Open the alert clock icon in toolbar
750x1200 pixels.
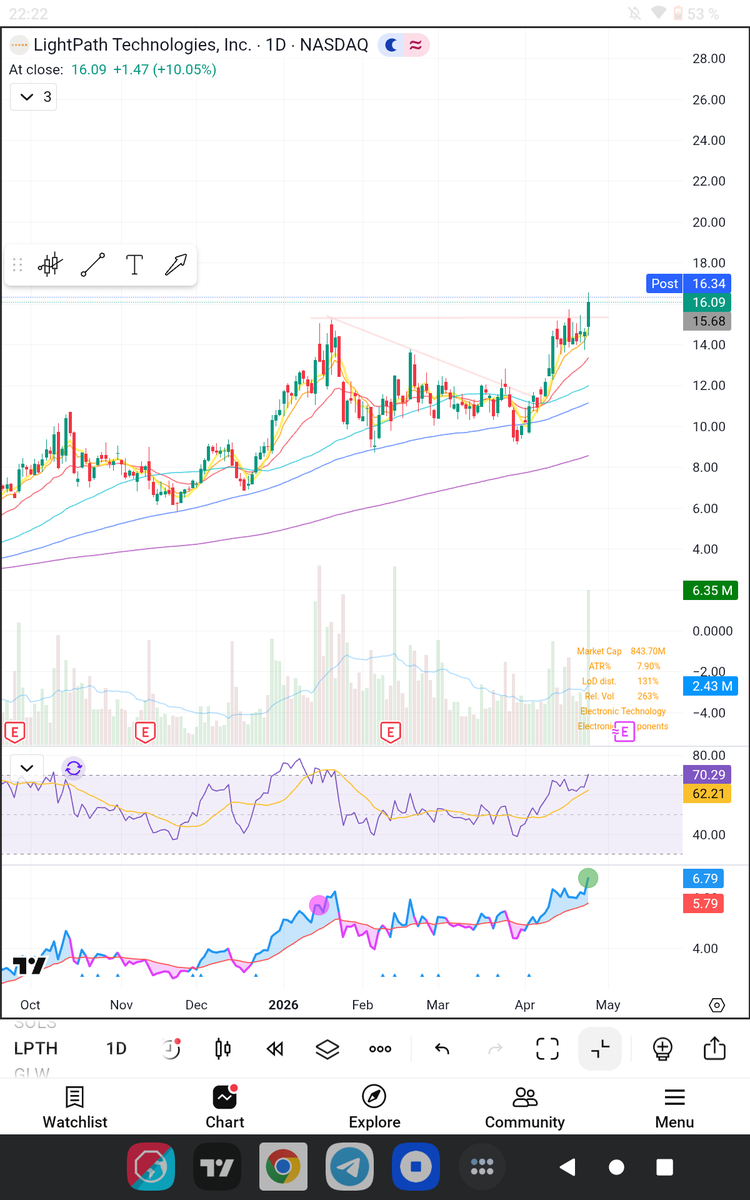click(171, 1048)
